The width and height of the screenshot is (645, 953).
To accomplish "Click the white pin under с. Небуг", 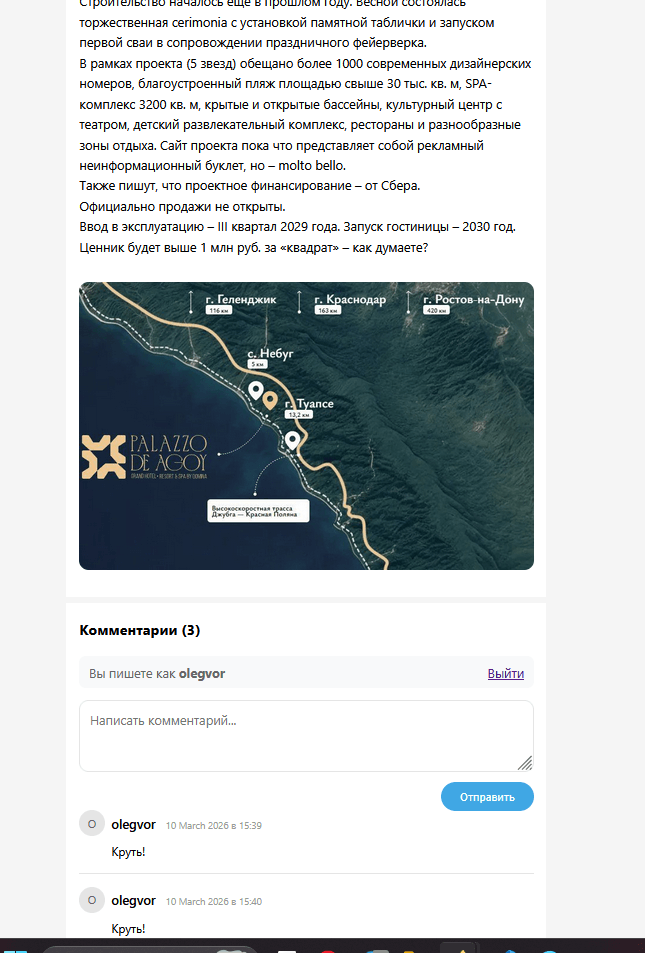I will [255, 390].
